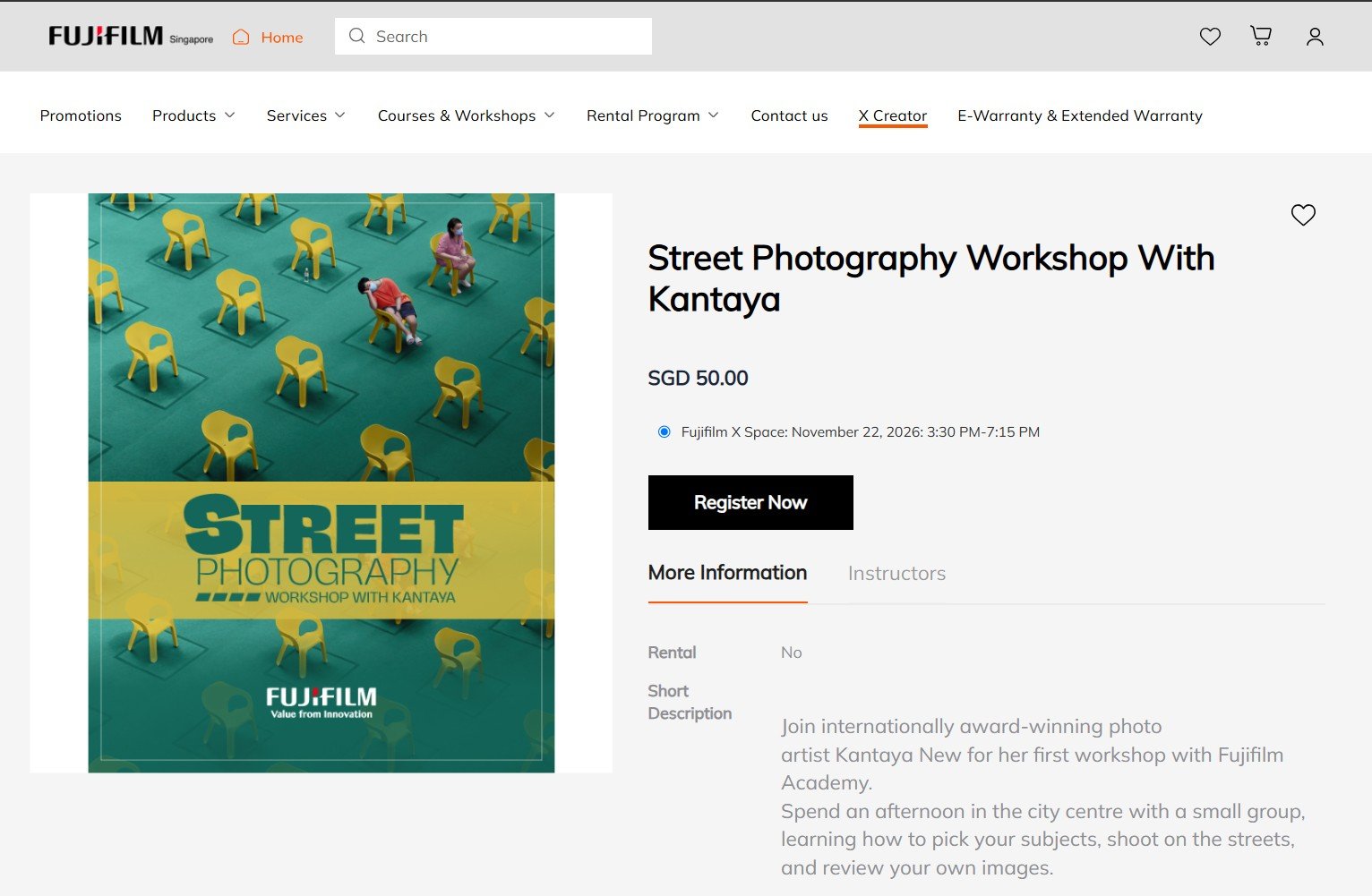Click the Home link in header
Screen dimensions: 1372x896
(282, 37)
